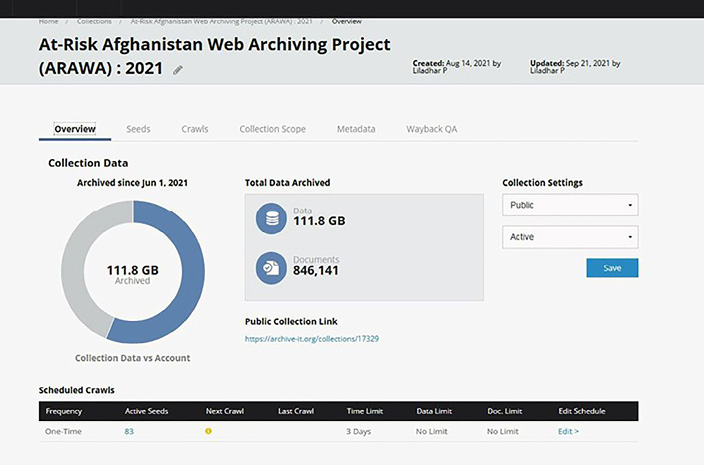Open the Active status dropdown
The image size is (704, 465).
coord(570,237)
